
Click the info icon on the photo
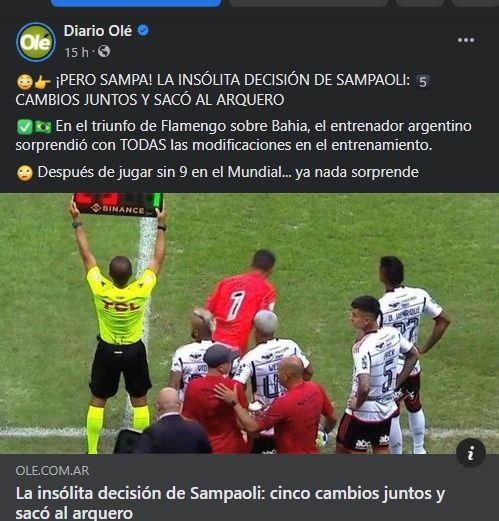[471, 453]
